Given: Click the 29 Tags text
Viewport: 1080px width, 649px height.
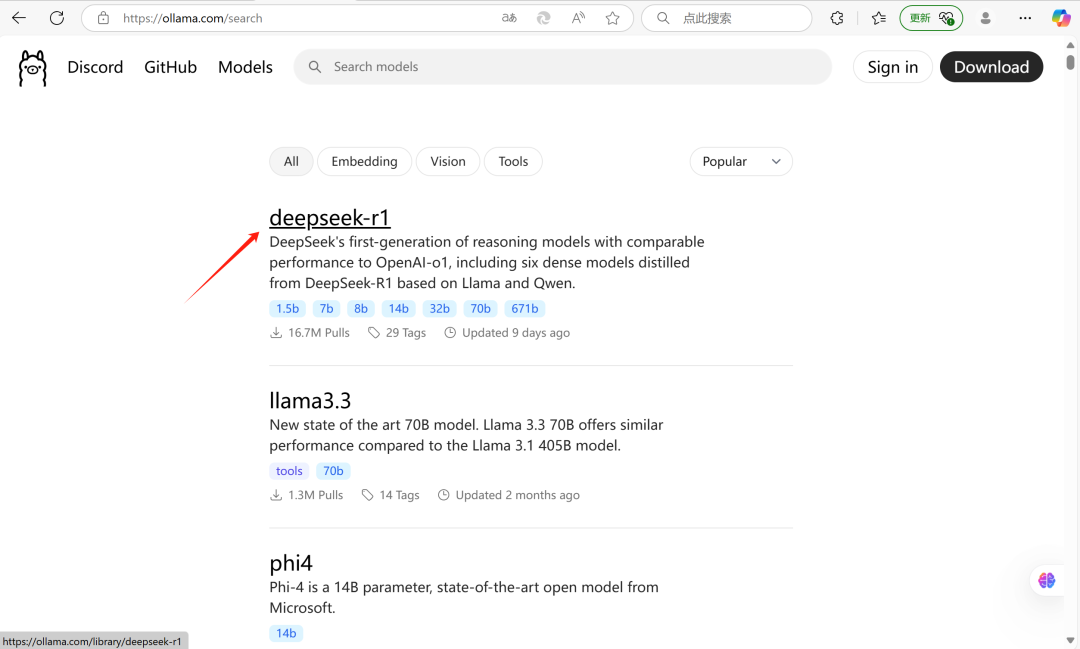Looking at the screenshot, I should coord(406,333).
